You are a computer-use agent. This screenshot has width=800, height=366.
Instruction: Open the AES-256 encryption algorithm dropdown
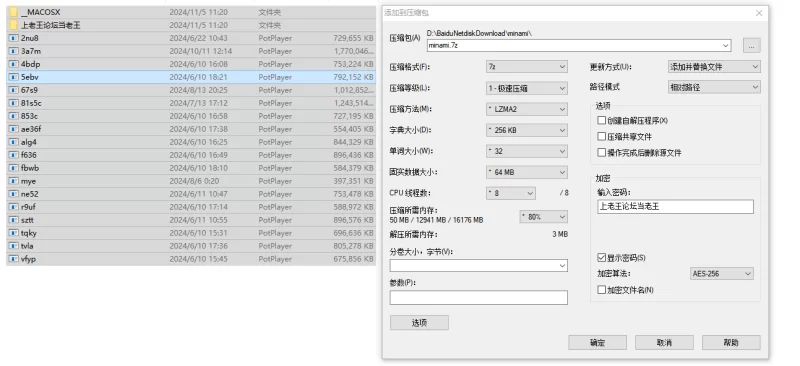[721, 274]
